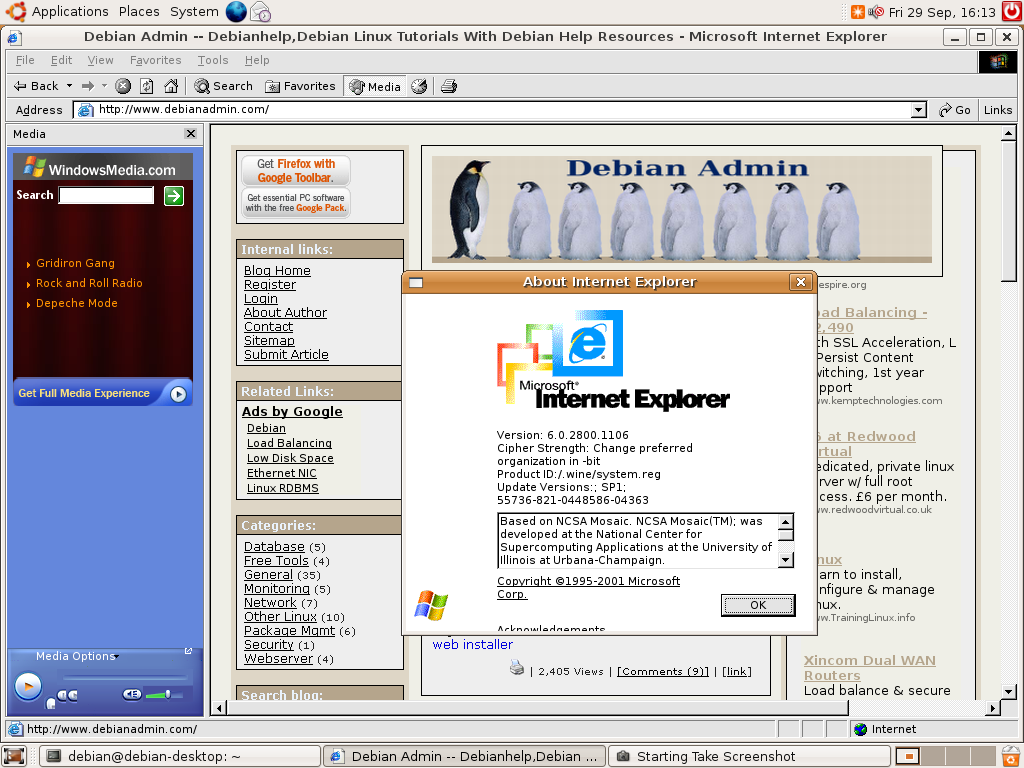Open the web installer link
1024x768 pixels.
coord(473,645)
